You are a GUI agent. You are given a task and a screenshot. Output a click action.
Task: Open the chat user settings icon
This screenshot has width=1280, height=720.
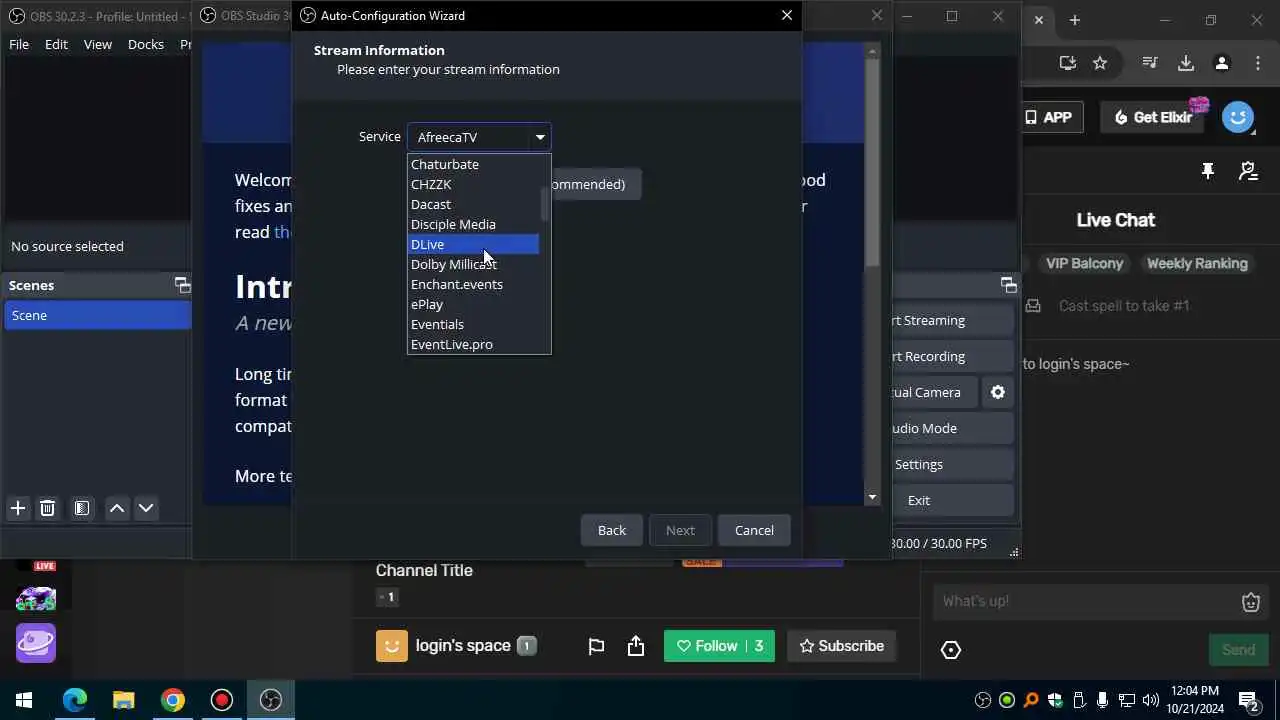tap(1248, 171)
